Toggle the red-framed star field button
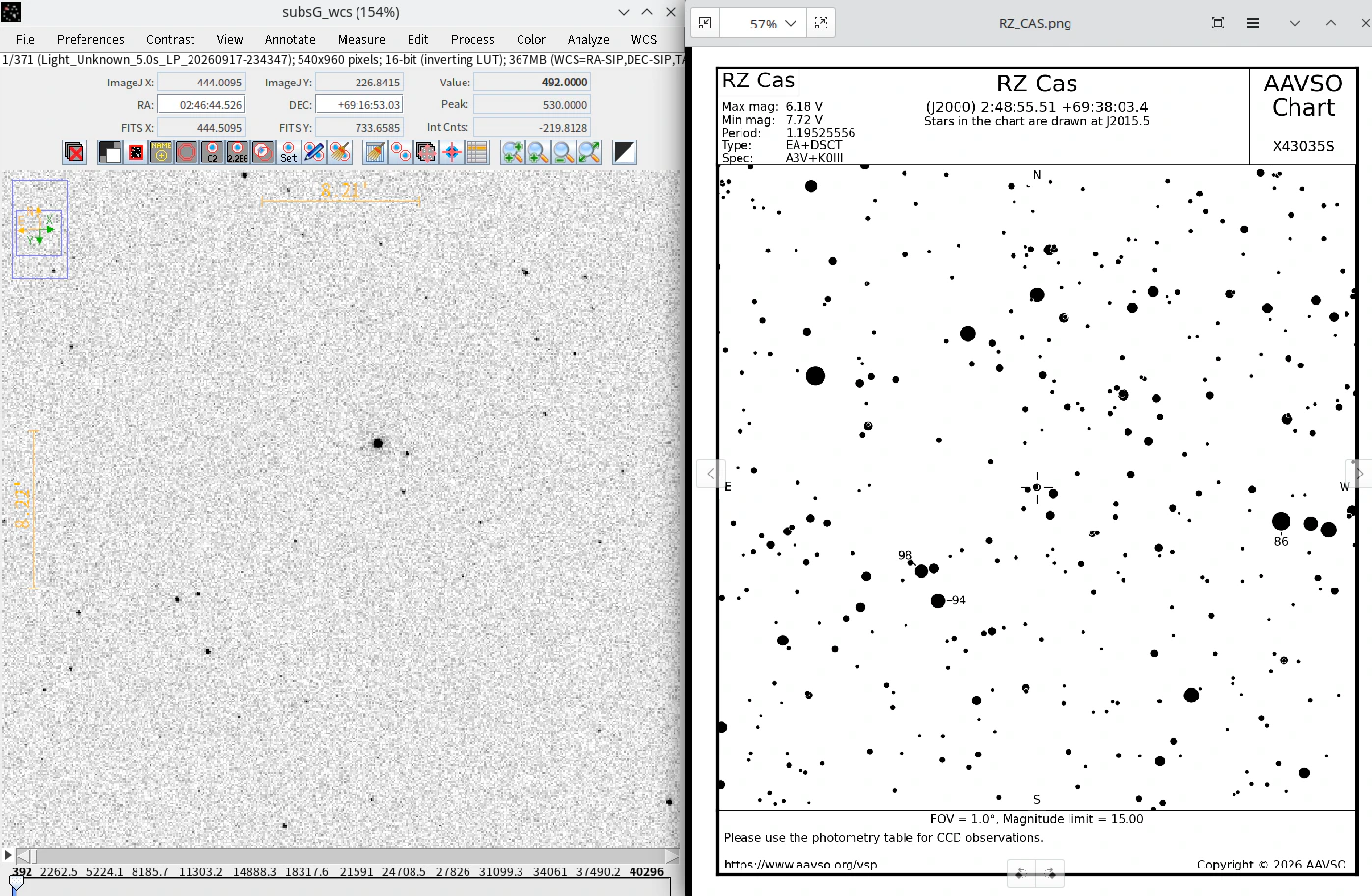1372x896 pixels. pyautogui.click(x=136, y=152)
